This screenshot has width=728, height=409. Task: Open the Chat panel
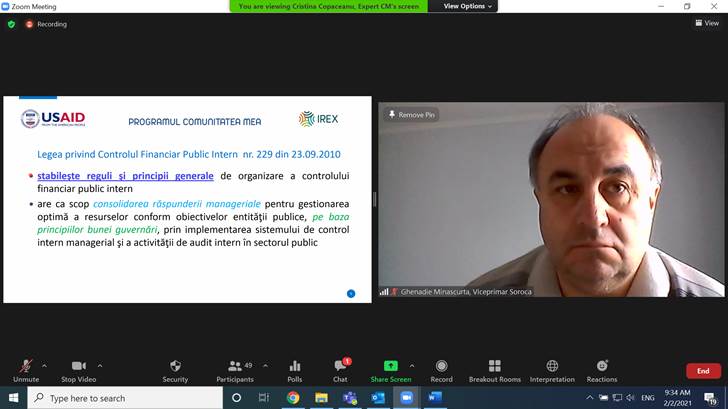pos(340,370)
